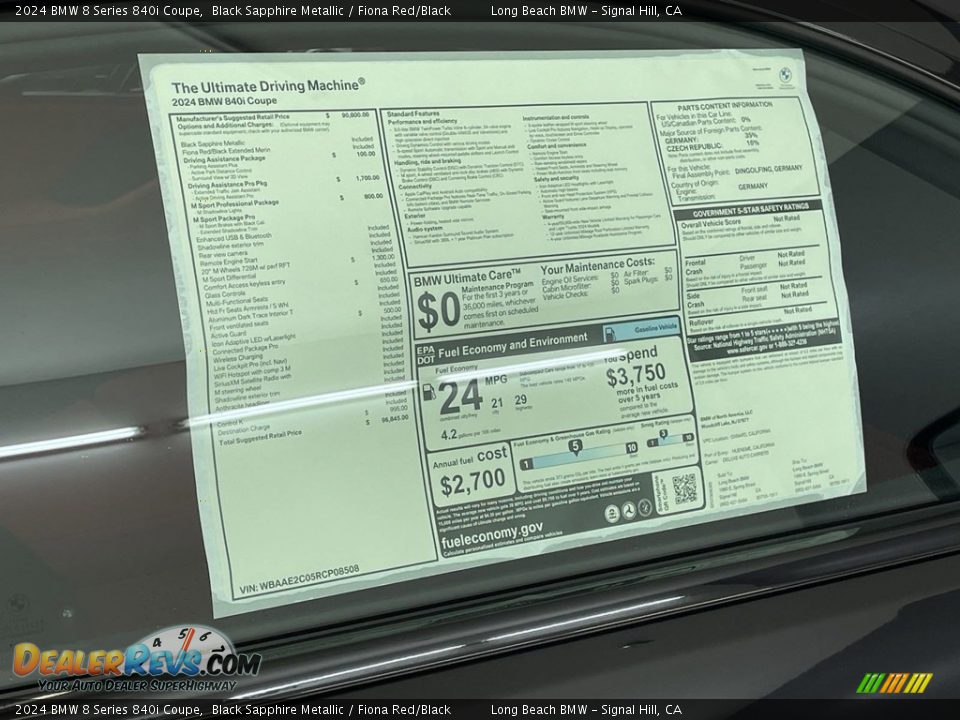
Task: Click the 'PARTS CONTENT INFORMATION' heading
Action: (x=724, y=107)
